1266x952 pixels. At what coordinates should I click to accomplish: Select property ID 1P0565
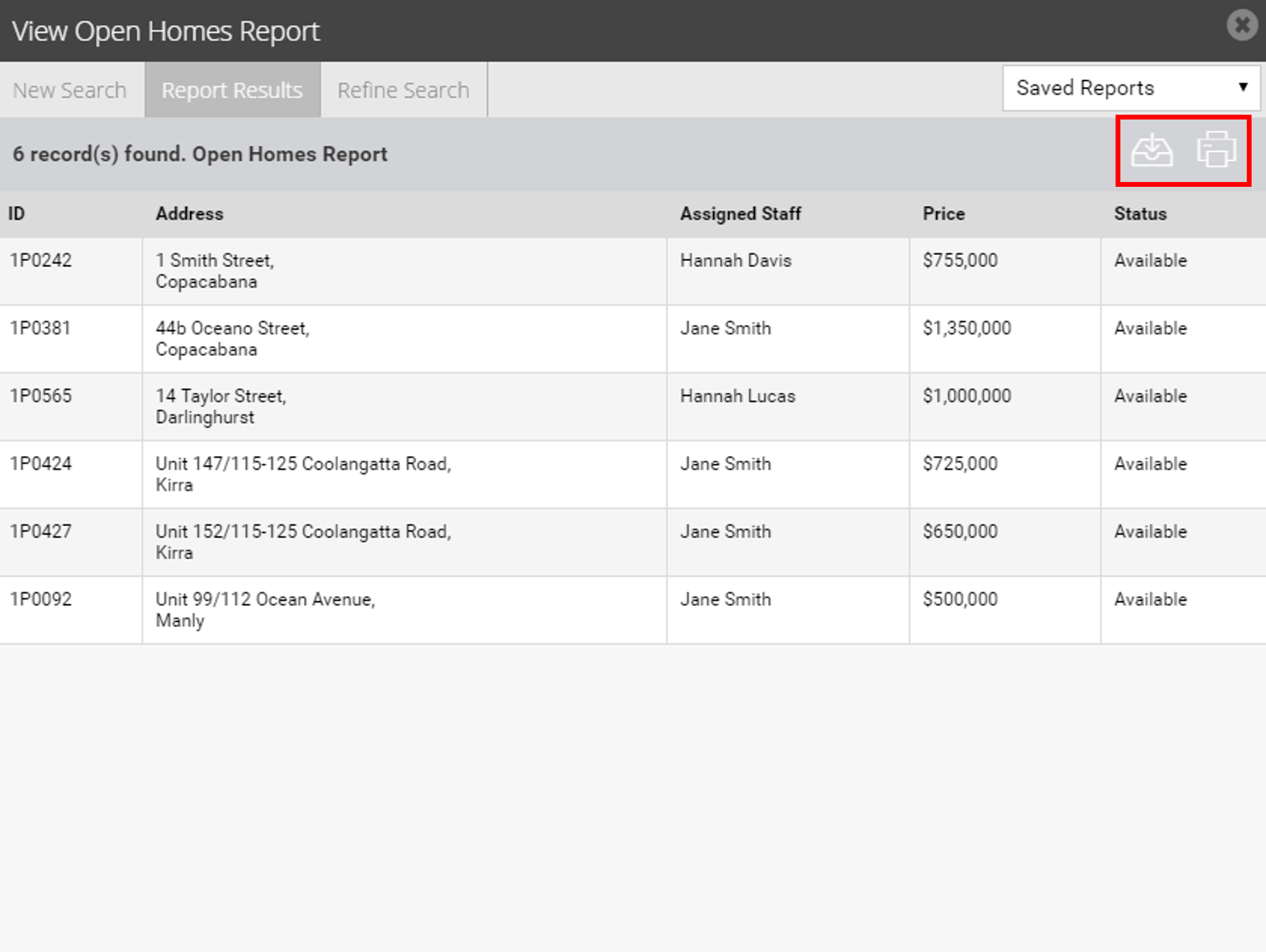coord(41,396)
